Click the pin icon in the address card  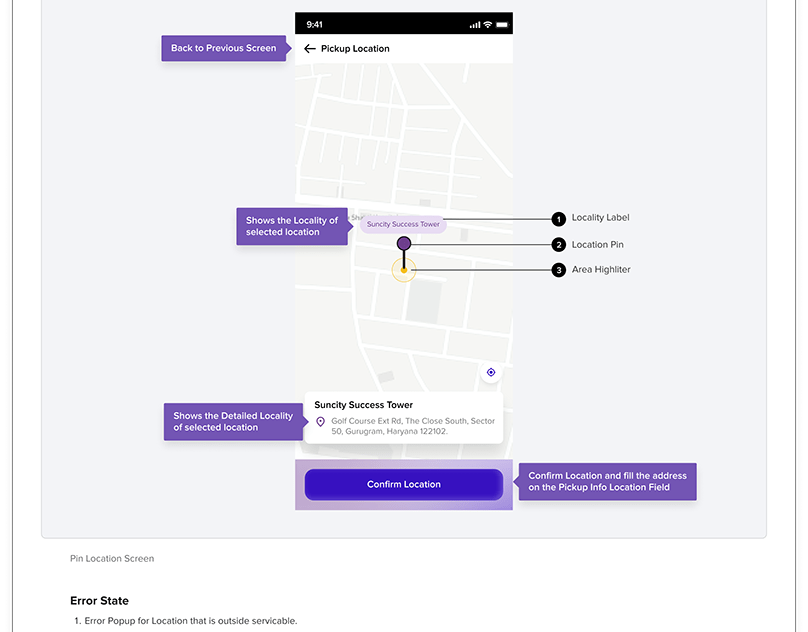point(320,422)
